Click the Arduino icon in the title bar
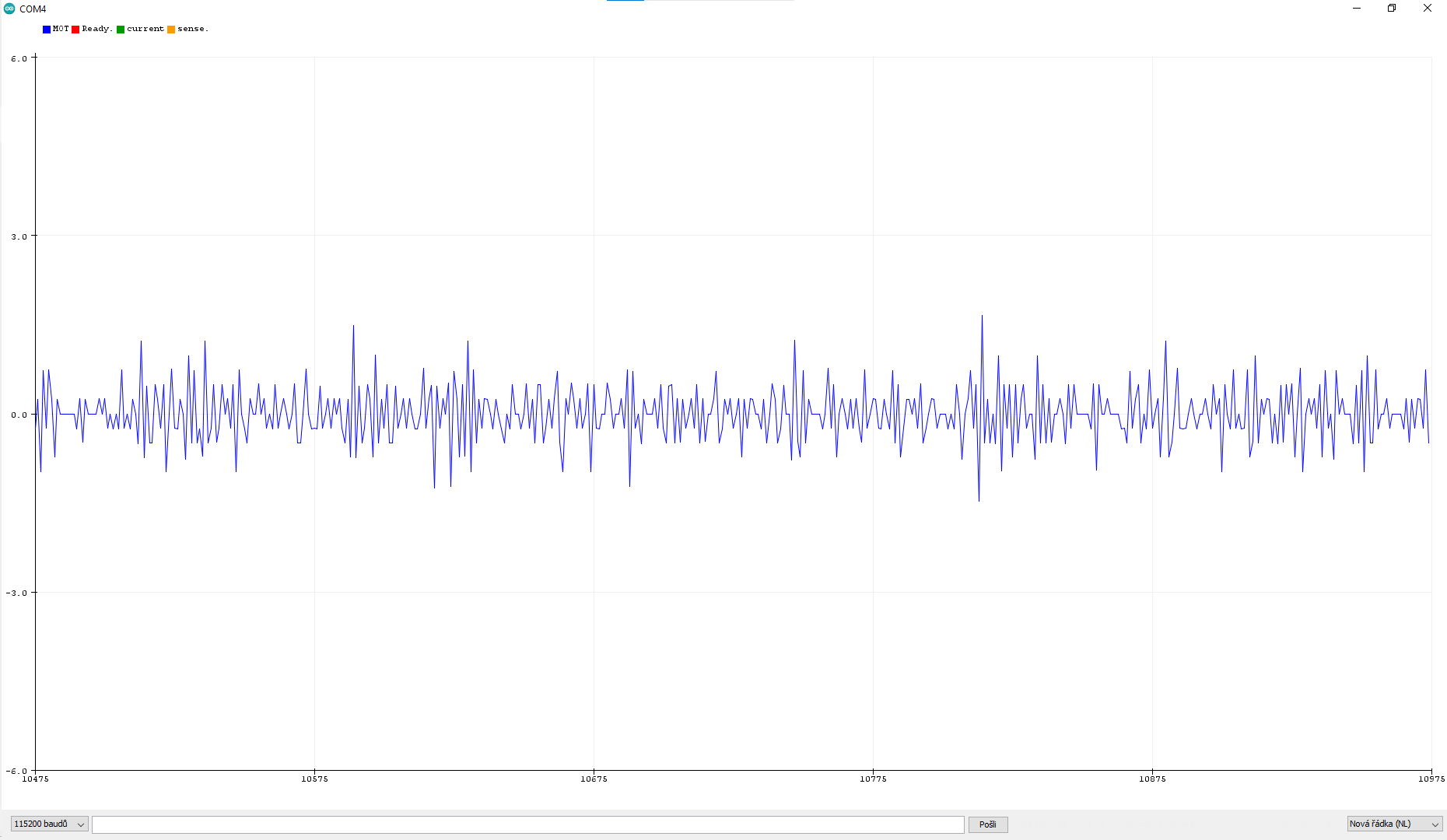Image resolution: width=1447 pixels, height=840 pixels. point(9,9)
